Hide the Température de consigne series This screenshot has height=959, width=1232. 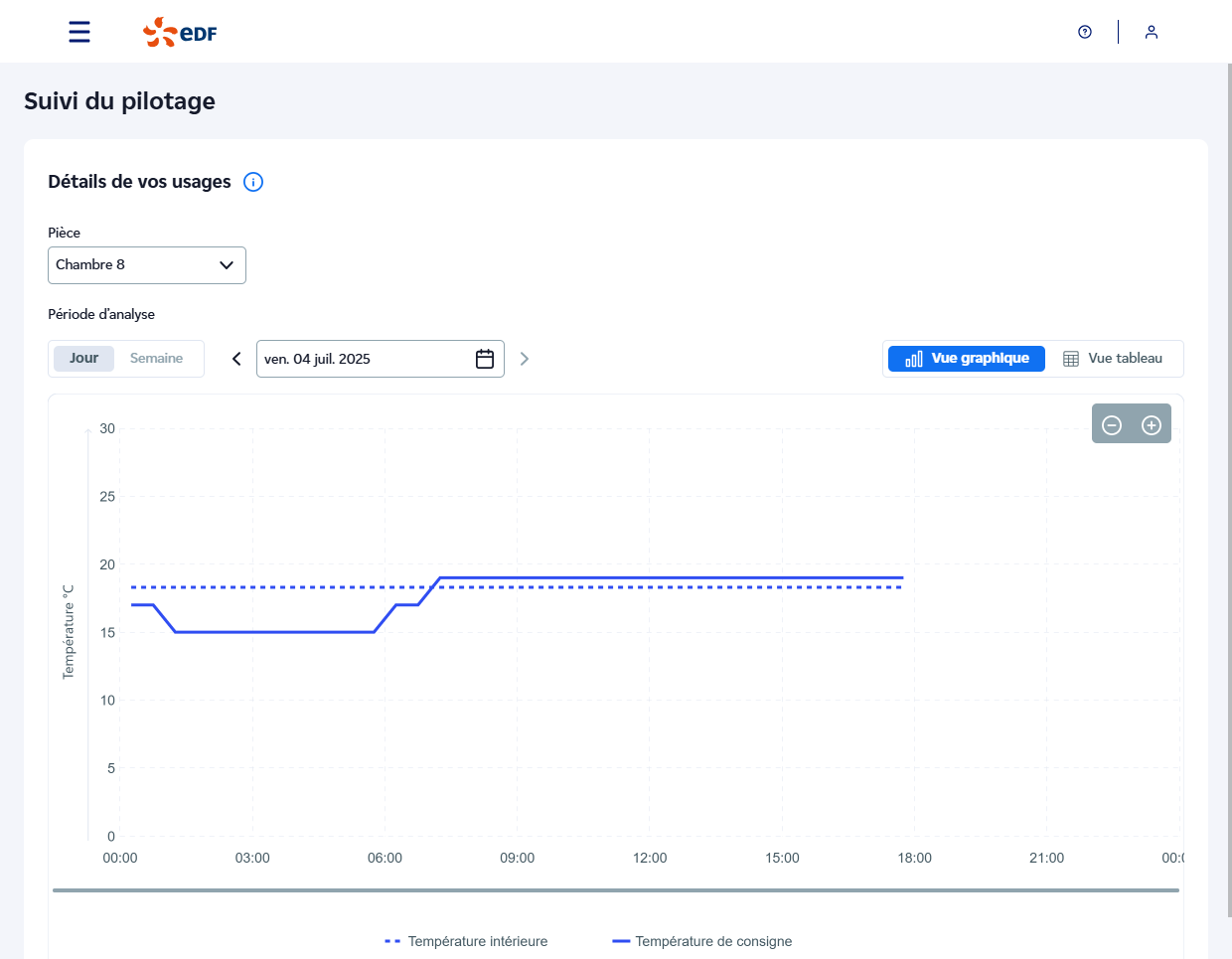point(702,941)
